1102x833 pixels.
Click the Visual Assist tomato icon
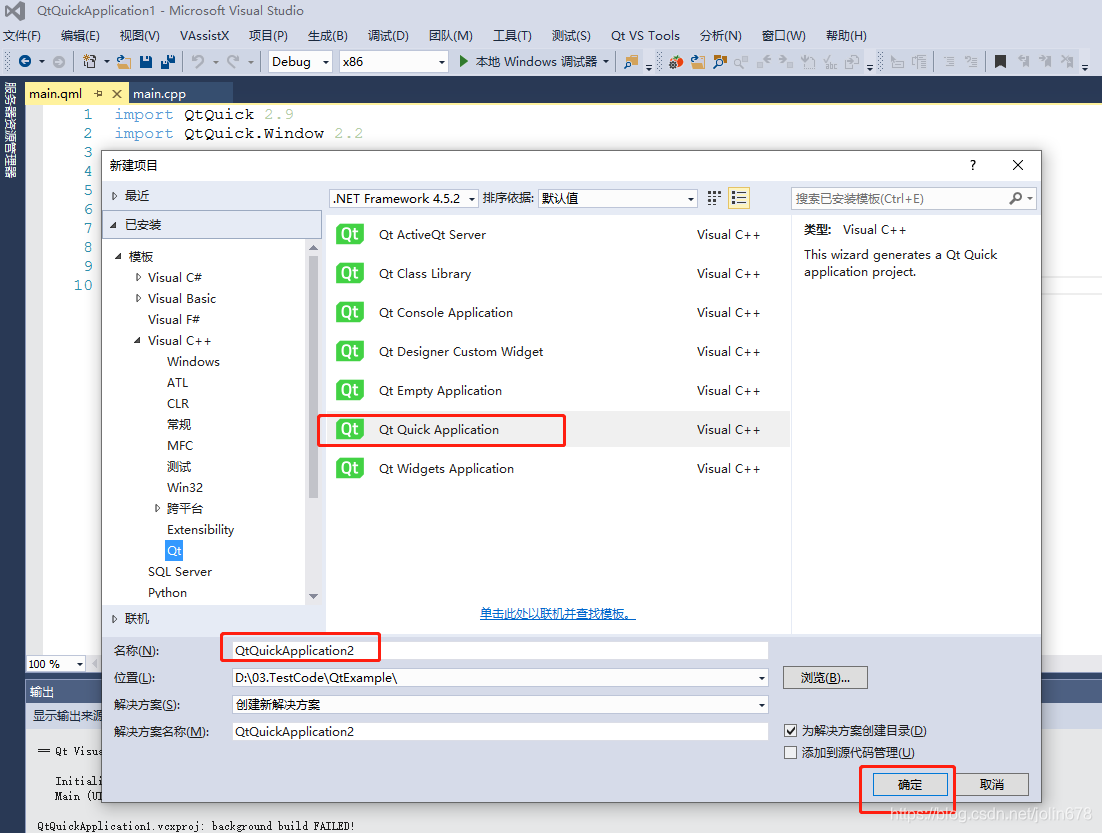(x=676, y=62)
